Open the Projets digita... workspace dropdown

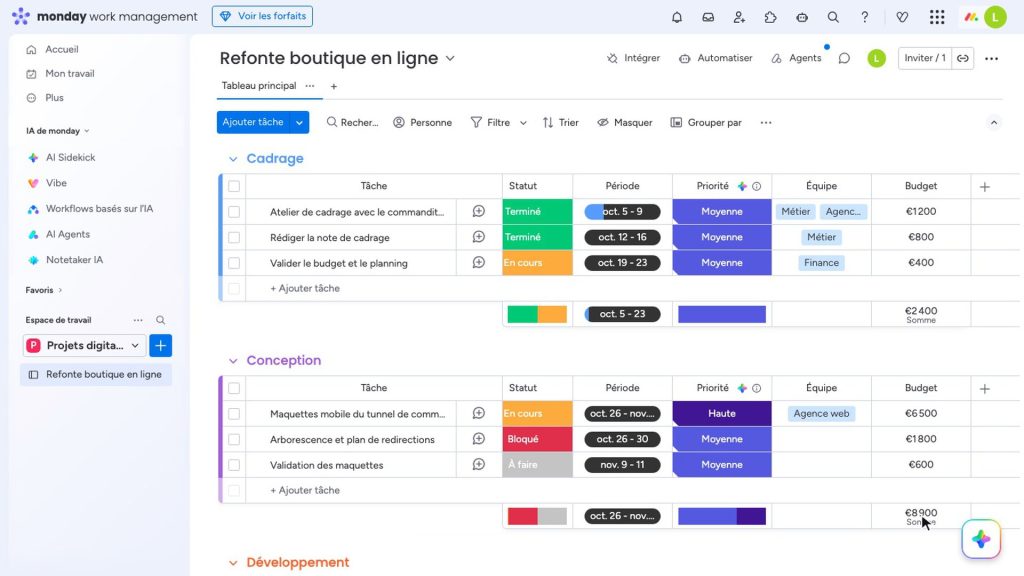(84, 345)
